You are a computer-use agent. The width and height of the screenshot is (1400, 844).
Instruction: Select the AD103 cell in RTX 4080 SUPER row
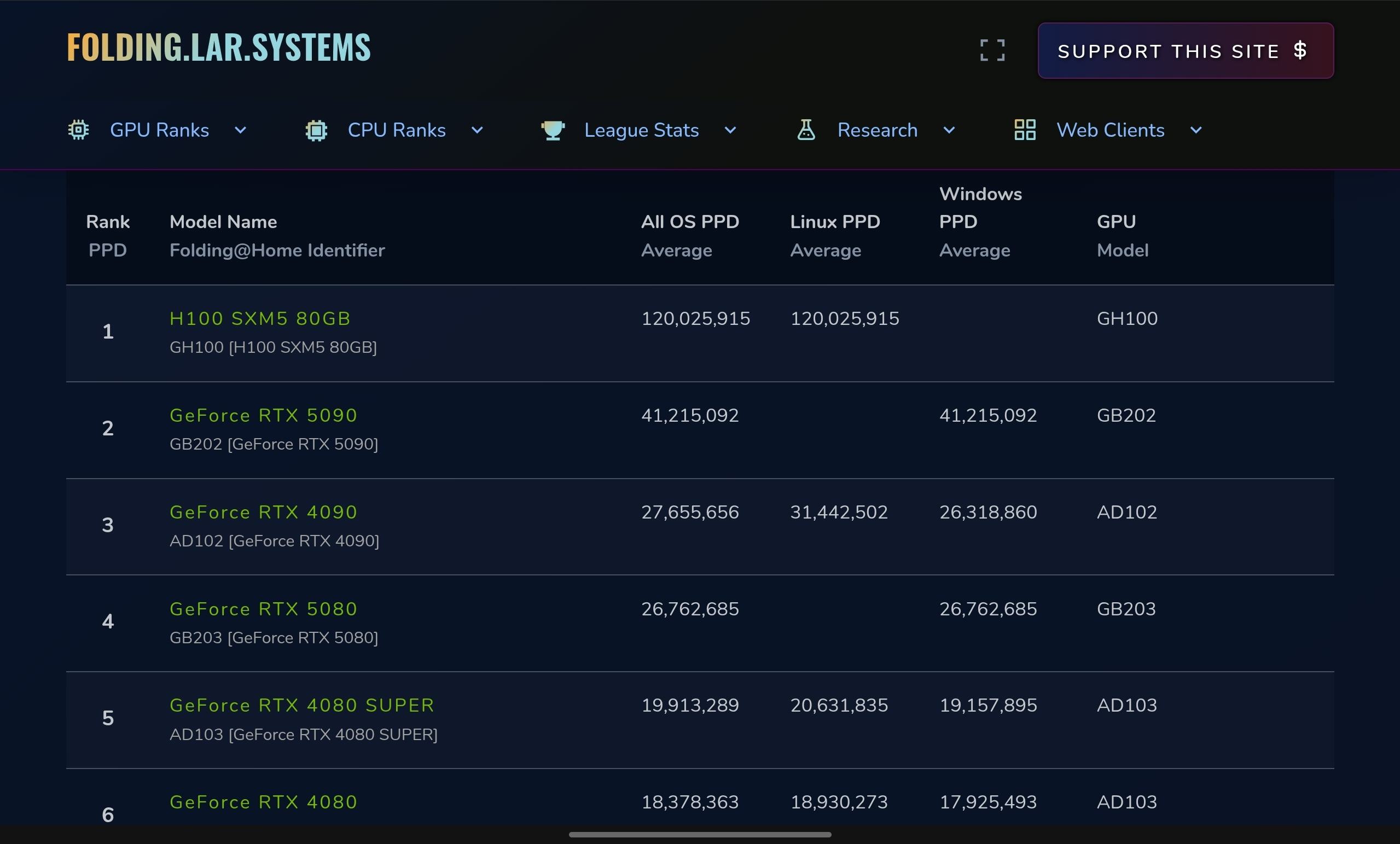[x=1126, y=706]
